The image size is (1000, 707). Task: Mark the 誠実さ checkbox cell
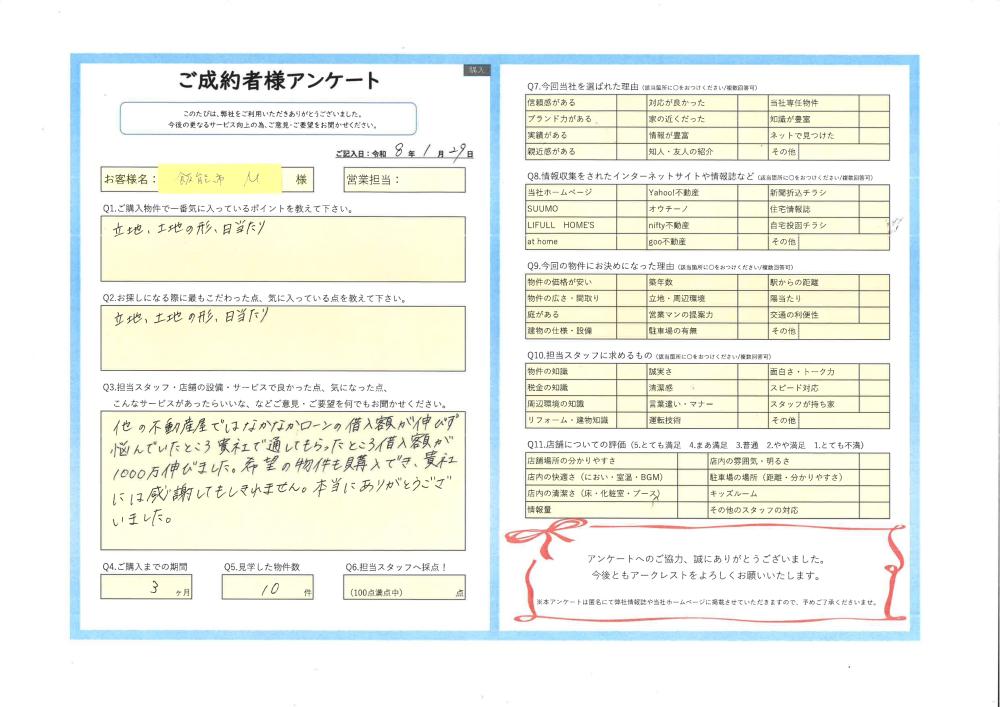(x=751, y=371)
